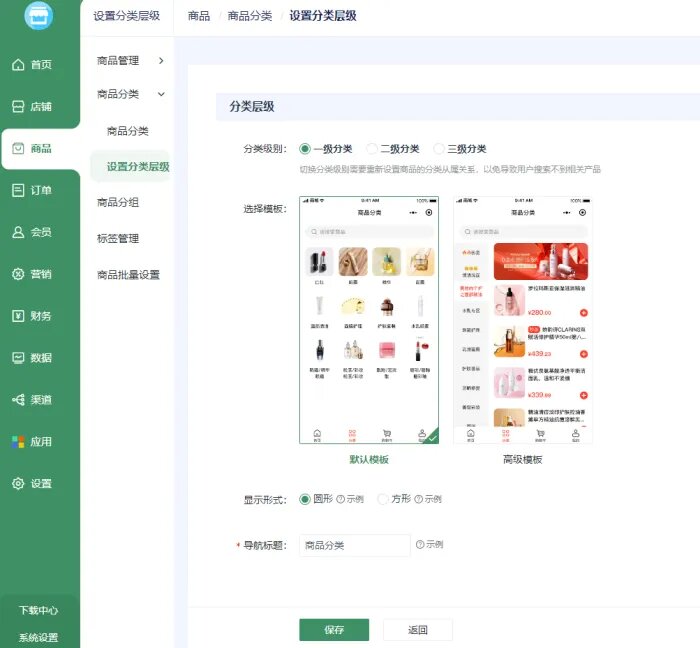Collapse the 商品分类 submenu group
Screen dimensions: 700x648
tap(161, 94)
